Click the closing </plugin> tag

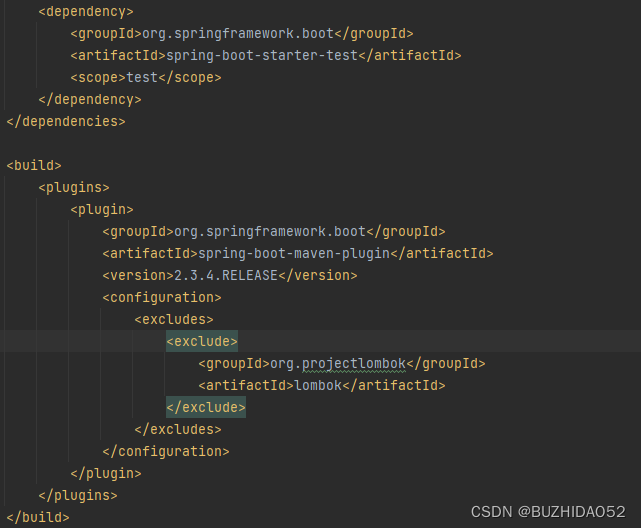point(106,474)
